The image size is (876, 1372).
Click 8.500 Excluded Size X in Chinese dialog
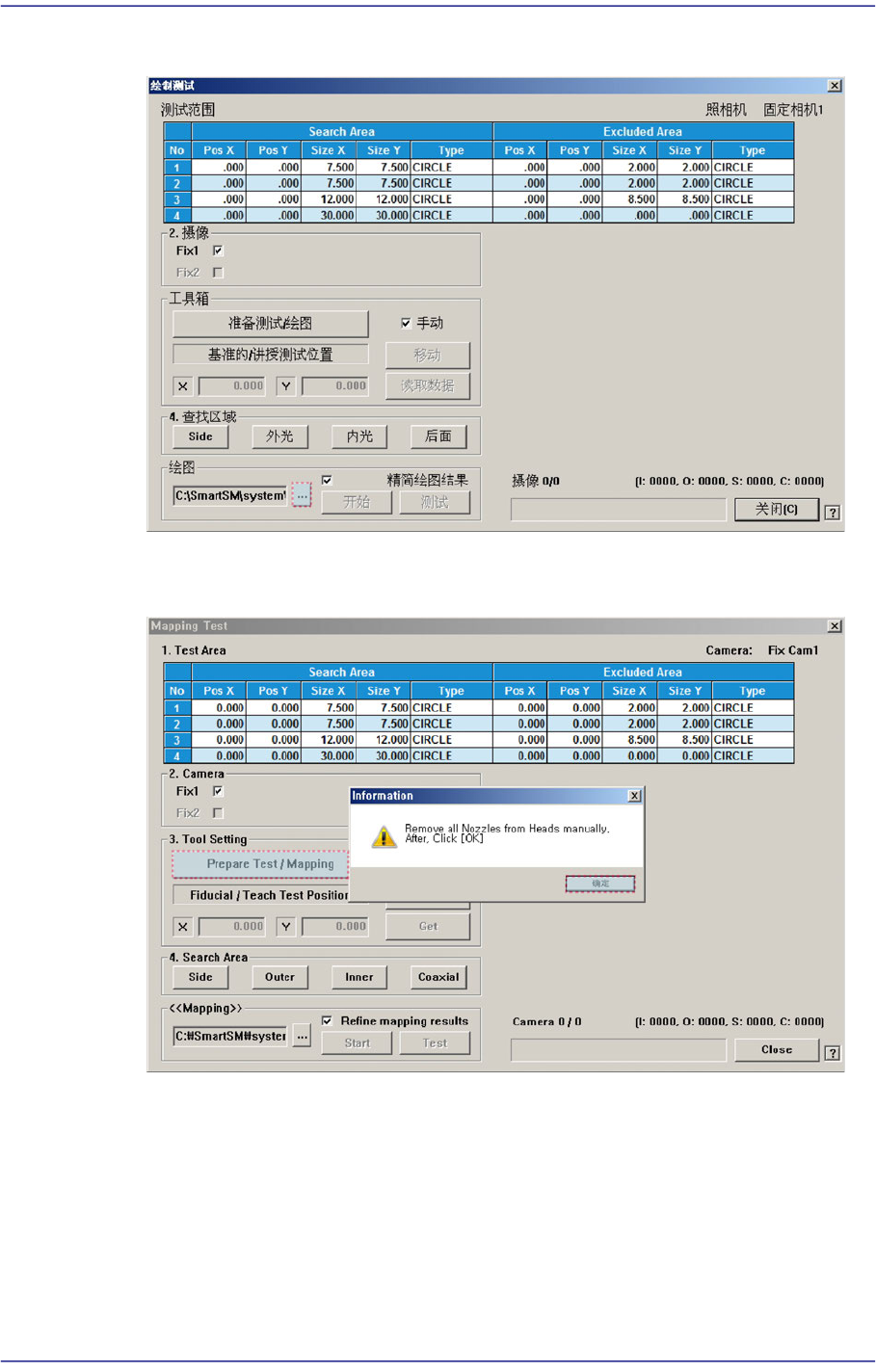(630, 199)
